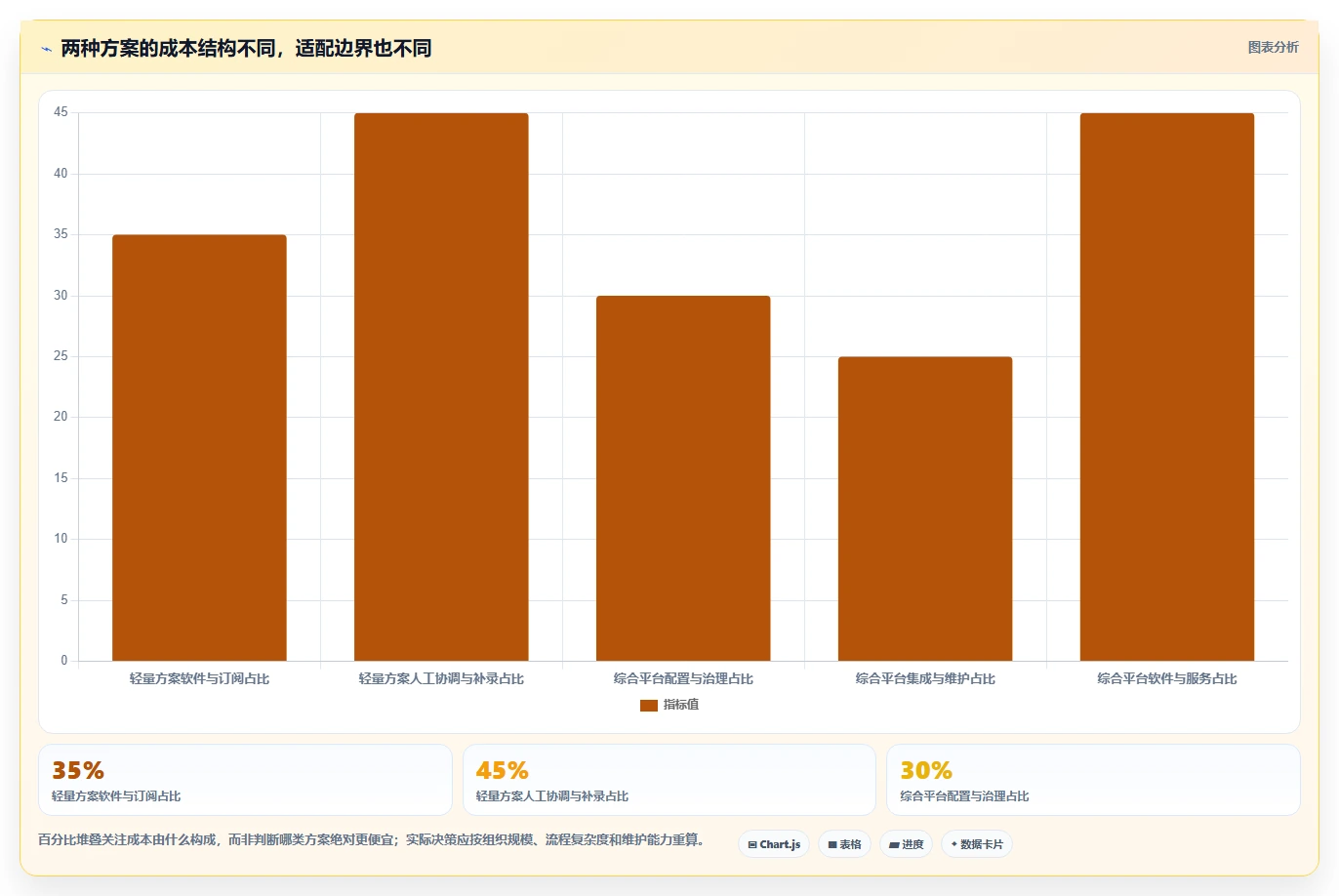Click y-axis tick label 0
This screenshot has width=1339, height=896.
click(x=64, y=661)
